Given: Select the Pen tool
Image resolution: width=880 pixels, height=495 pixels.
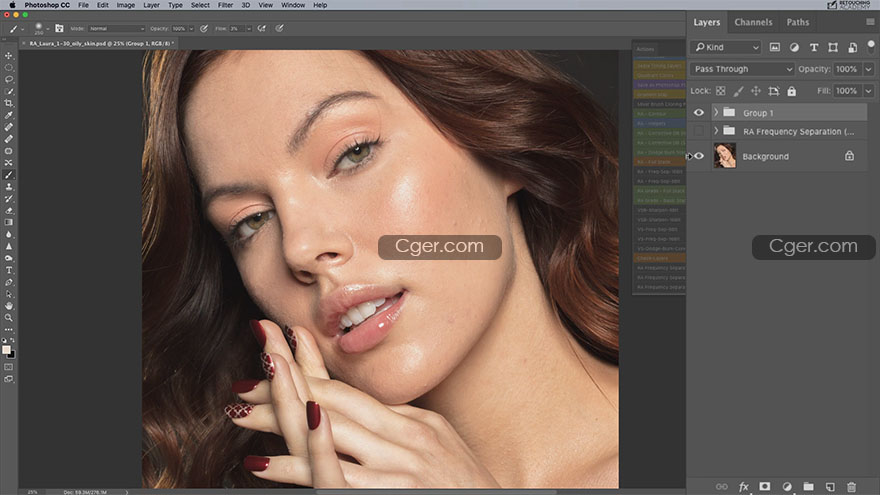Looking at the screenshot, I should click(x=8, y=282).
